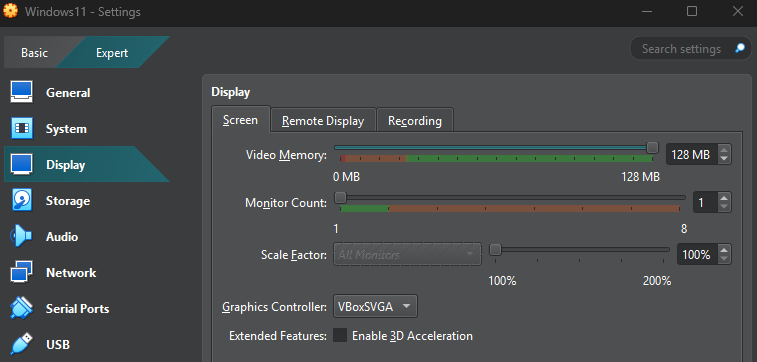Open the USB settings category

(87, 344)
